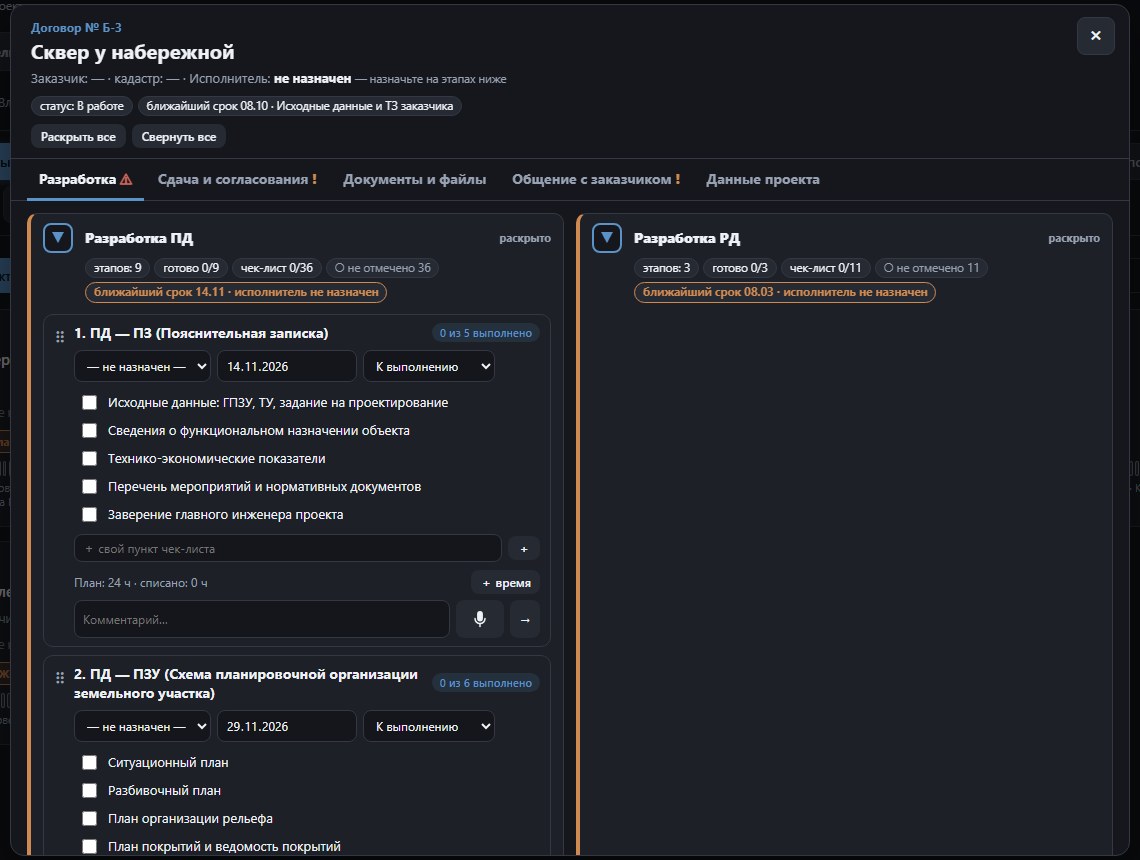1140x860 pixels.
Task: Click не отмечено 36 chip
Action: [382, 268]
